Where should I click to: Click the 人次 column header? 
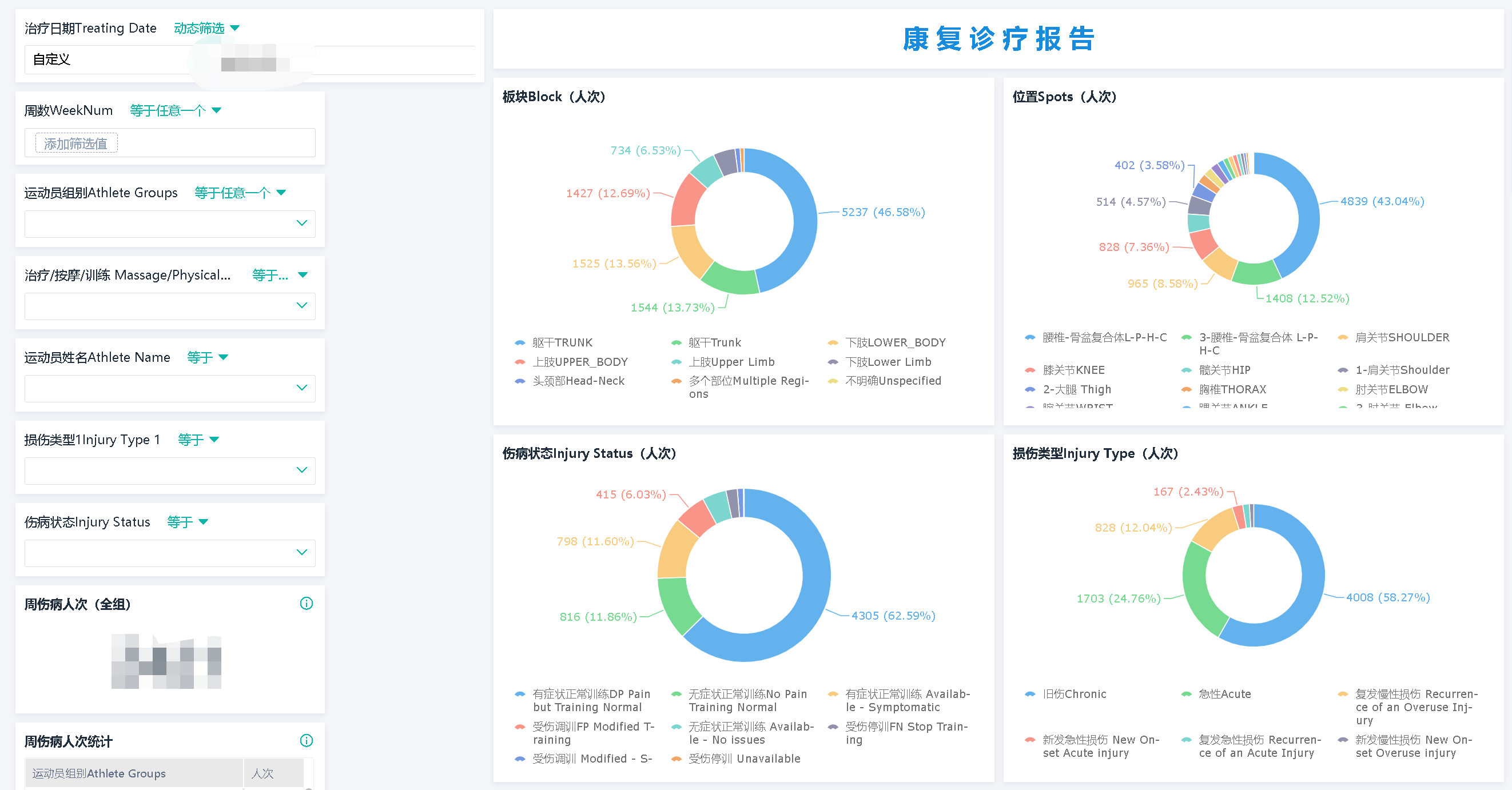(274, 773)
